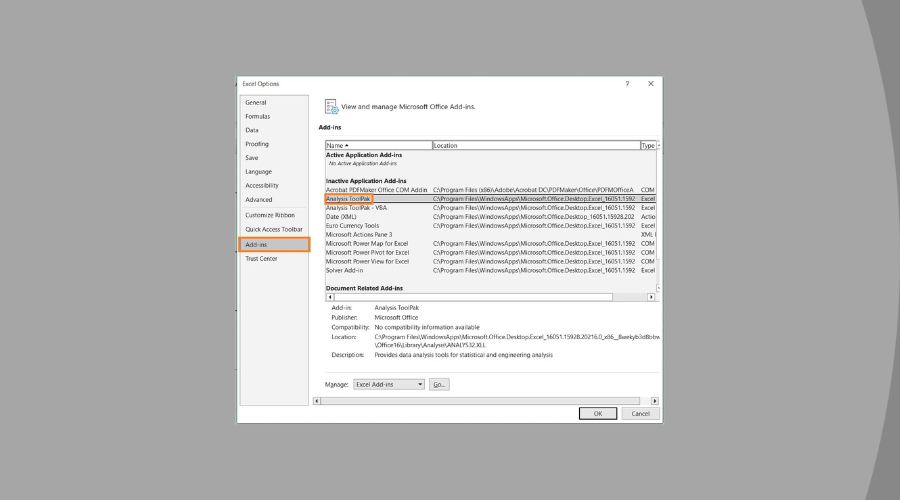Close the Excel Options dialog
Image resolution: width=900 pixels, height=500 pixels.
pyautogui.click(x=651, y=84)
